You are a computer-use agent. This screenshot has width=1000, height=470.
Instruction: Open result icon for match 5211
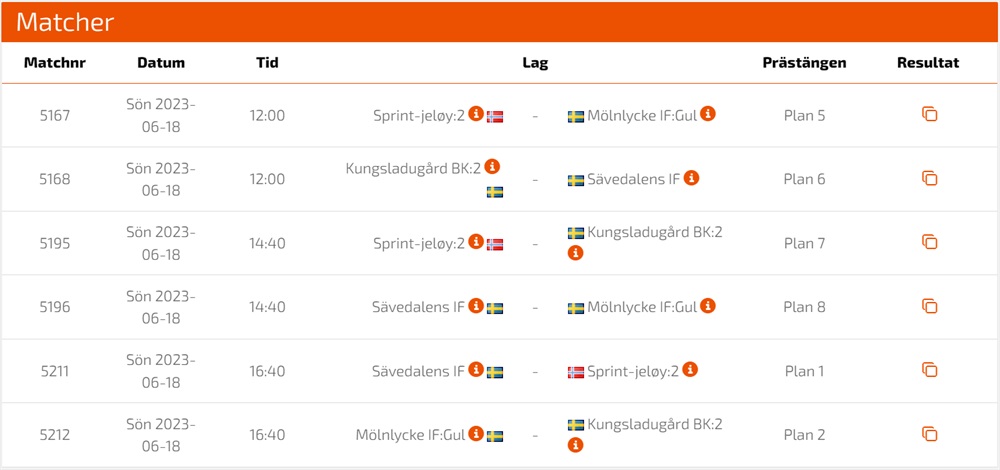(x=929, y=371)
